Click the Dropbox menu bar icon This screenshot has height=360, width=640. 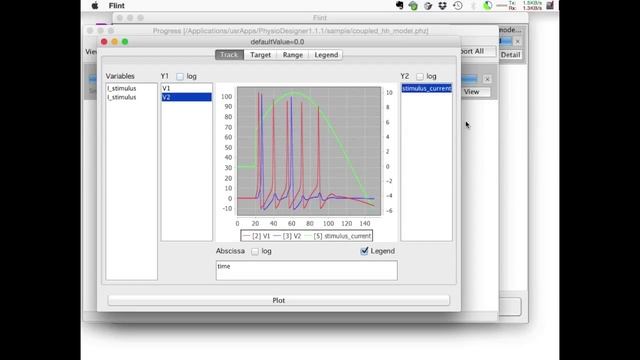pyautogui.click(x=442, y=5)
